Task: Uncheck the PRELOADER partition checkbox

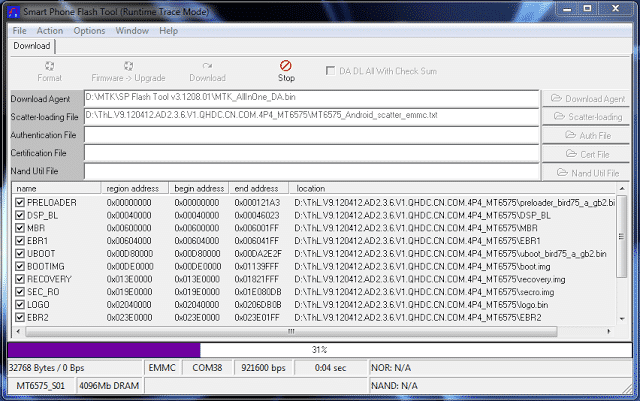Action: coord(20,203)
